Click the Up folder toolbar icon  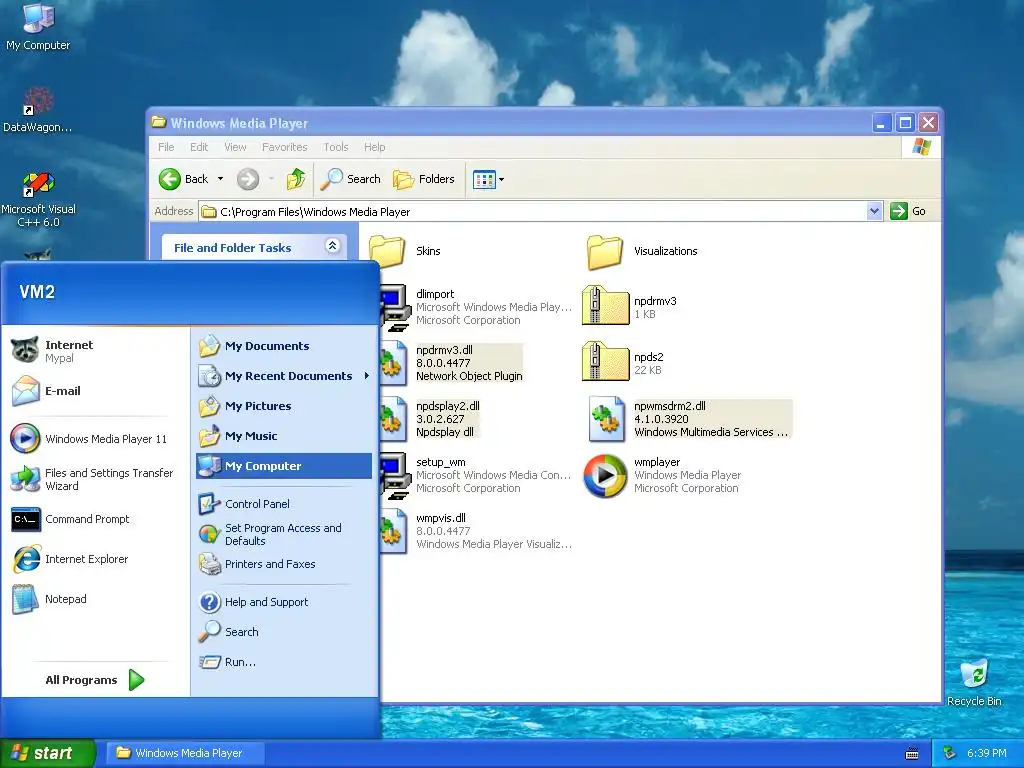(296, 179)
